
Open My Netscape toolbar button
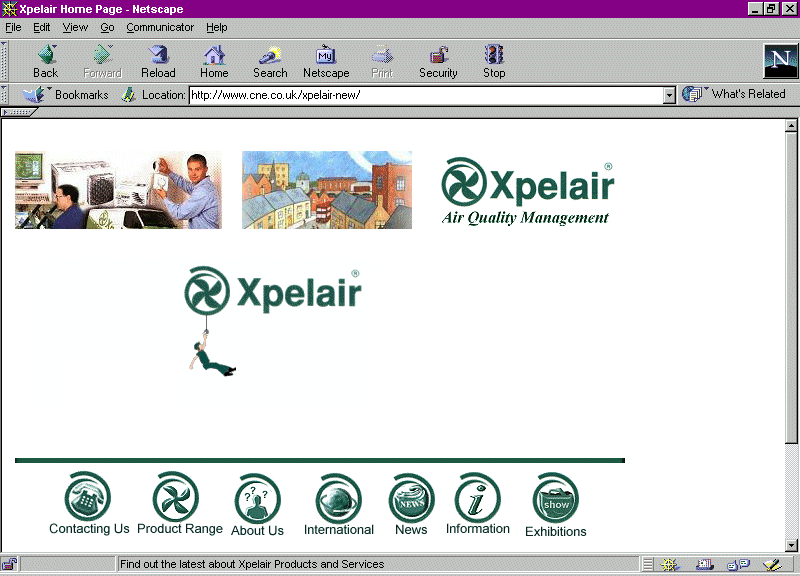[x=326, y=61]
